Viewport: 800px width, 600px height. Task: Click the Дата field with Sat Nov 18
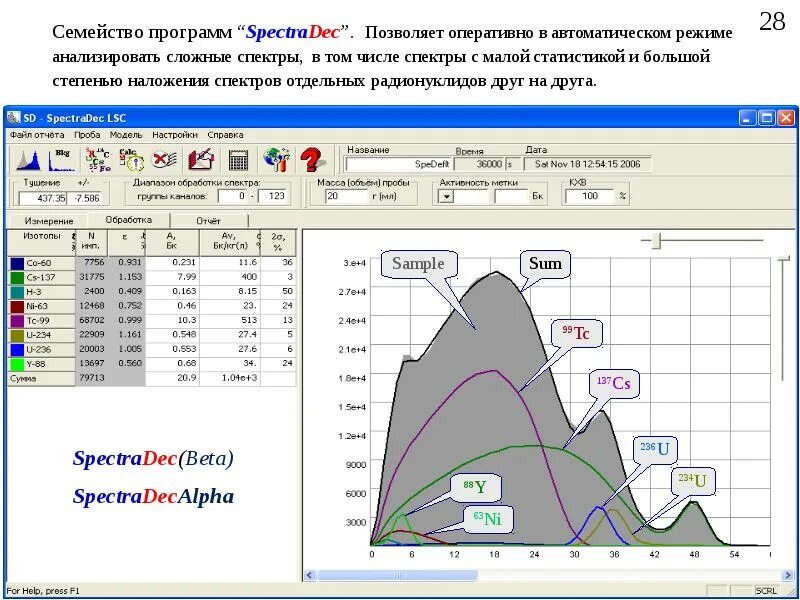[x=586, y=164]
